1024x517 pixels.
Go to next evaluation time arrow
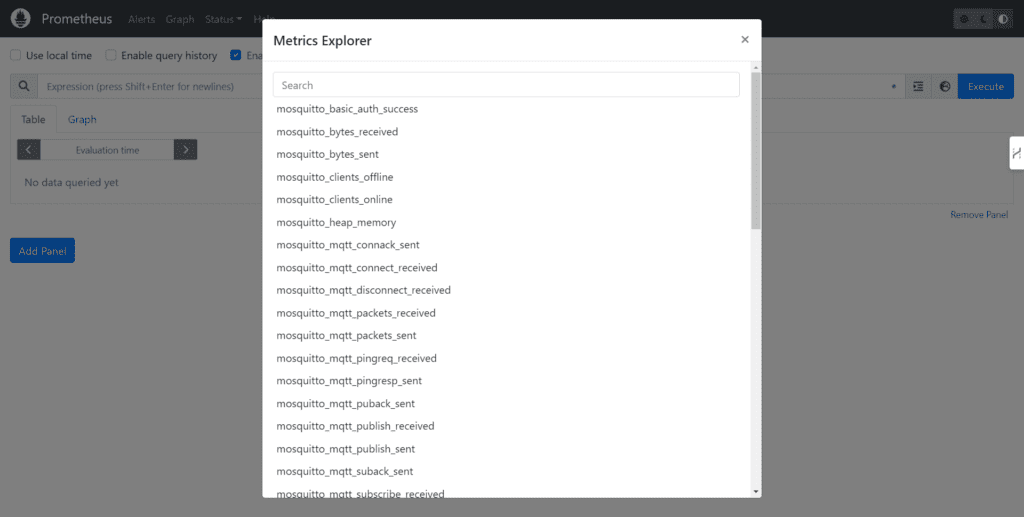coord(185,149)
